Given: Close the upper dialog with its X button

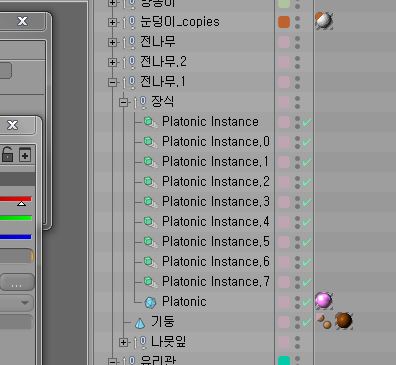Looking at the screenshot, I should pyautogui.click(x=22, y=21).
